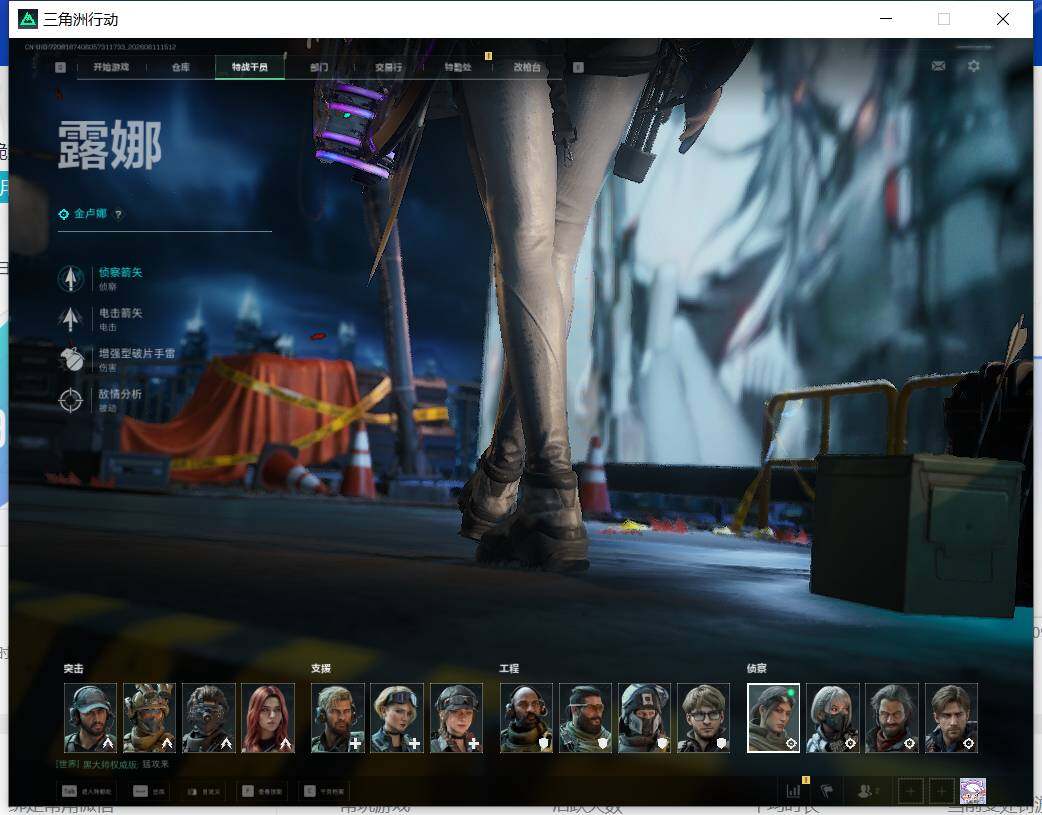This screenshot has height=815, width=1042.
Task: Open the settings gear icon
Action: pos(974,66)
